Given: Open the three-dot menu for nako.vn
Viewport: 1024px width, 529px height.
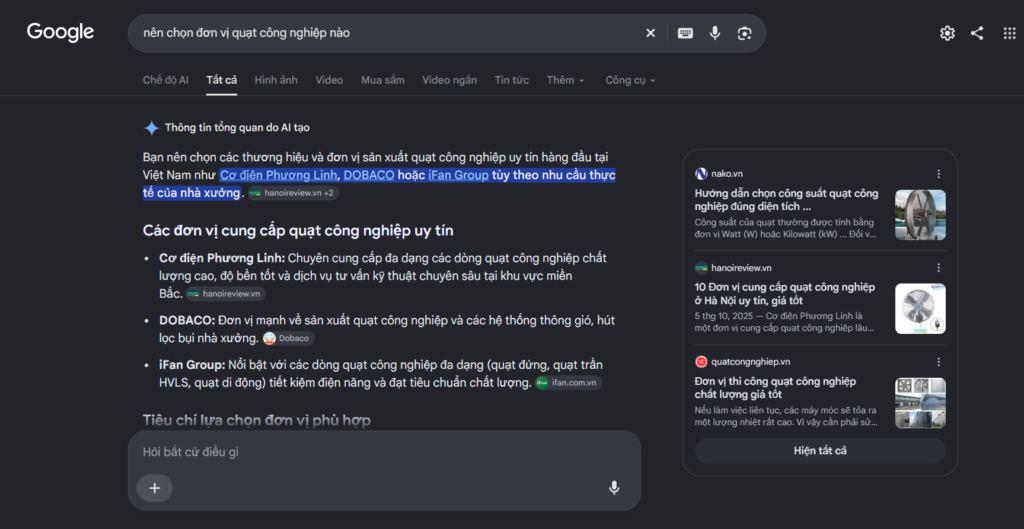Looking at the screenshot, I should (938, 174).
